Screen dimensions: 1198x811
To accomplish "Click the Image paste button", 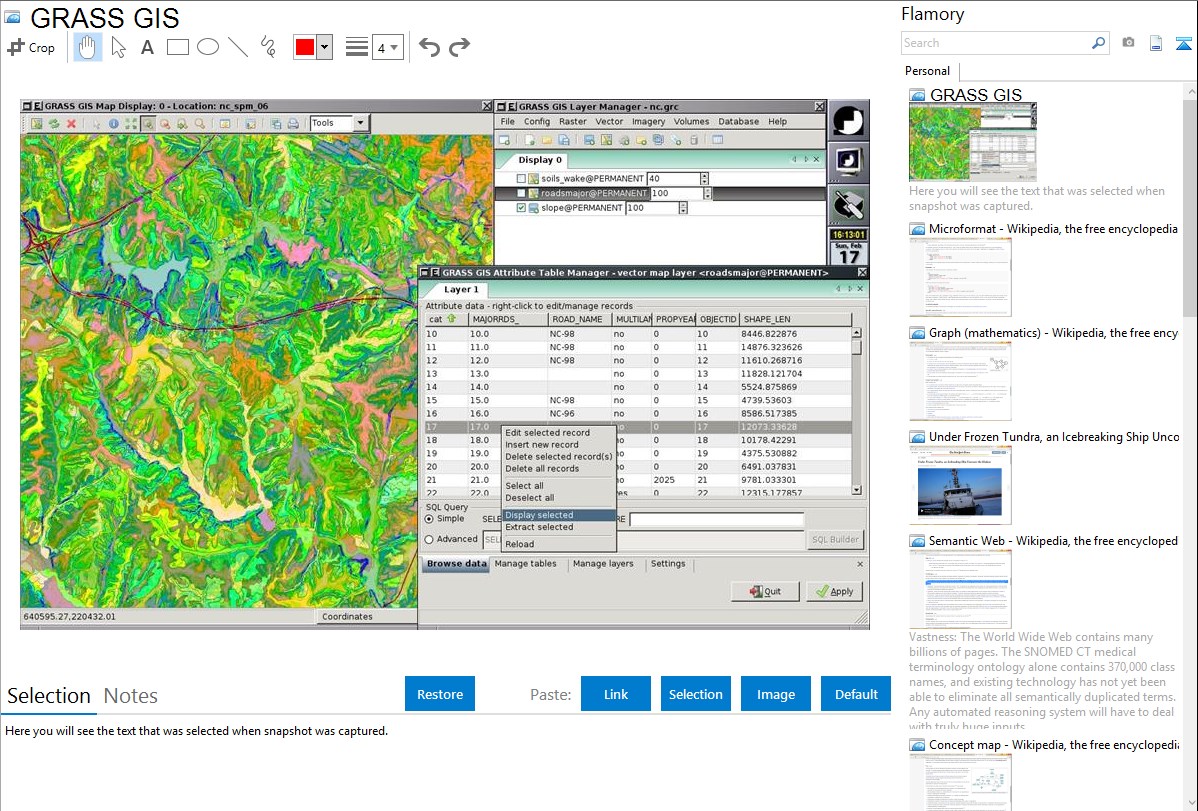I will [x=776, y=694].
